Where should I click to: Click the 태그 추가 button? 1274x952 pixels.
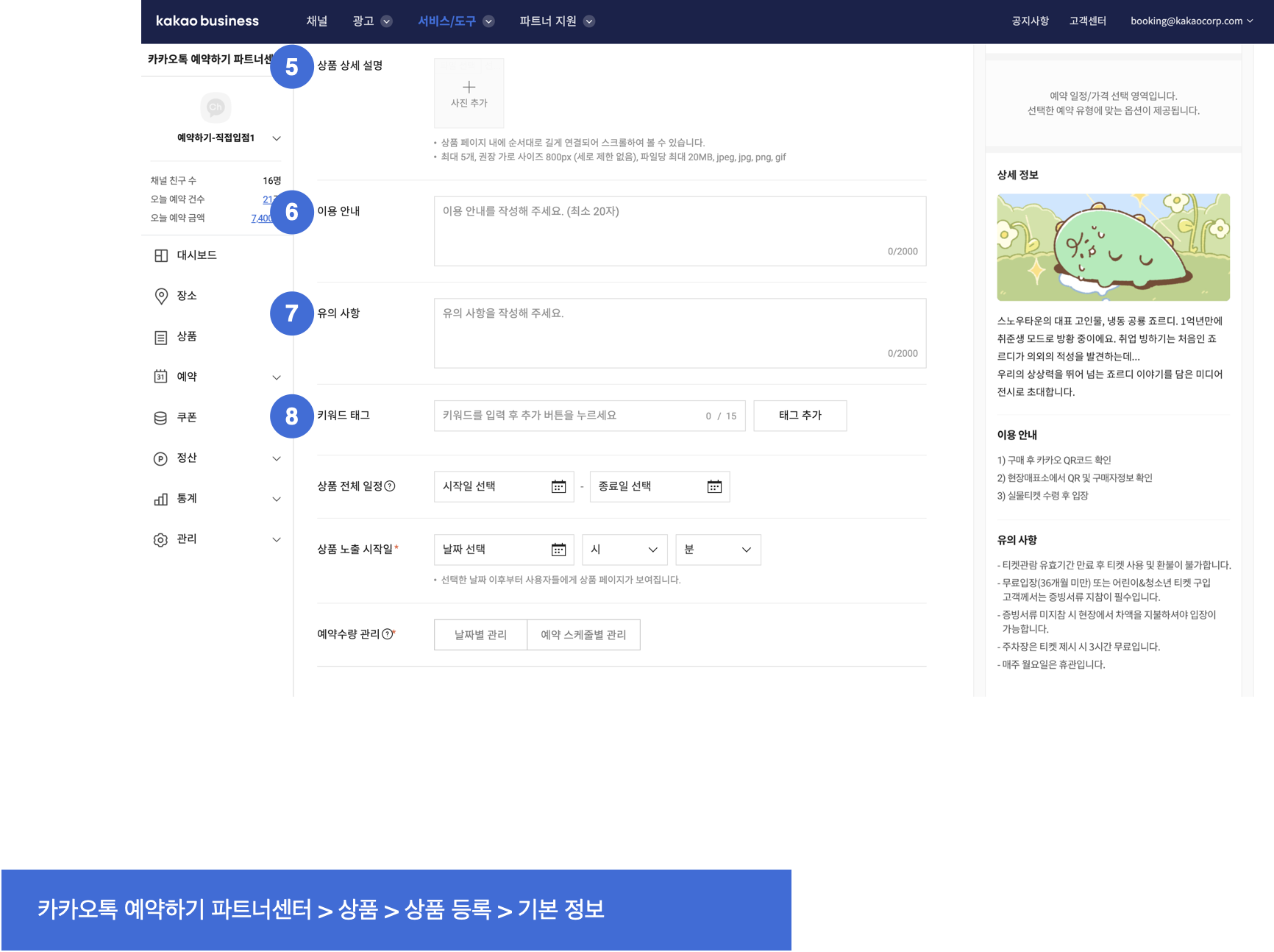point(800,416)
